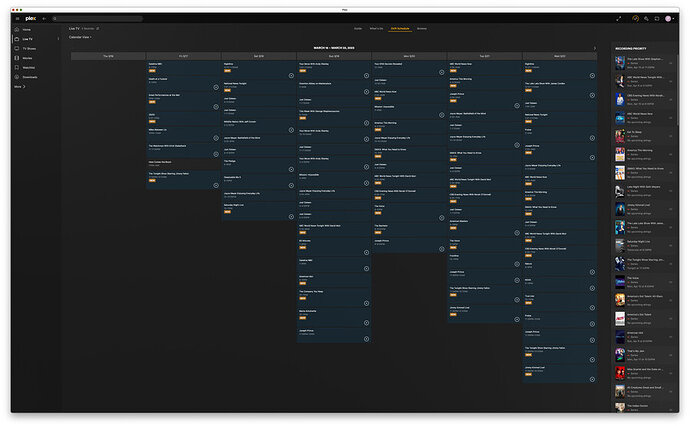
Task: Click the Recording Priority list scrollbar
Action: click(x=678, y=88)
